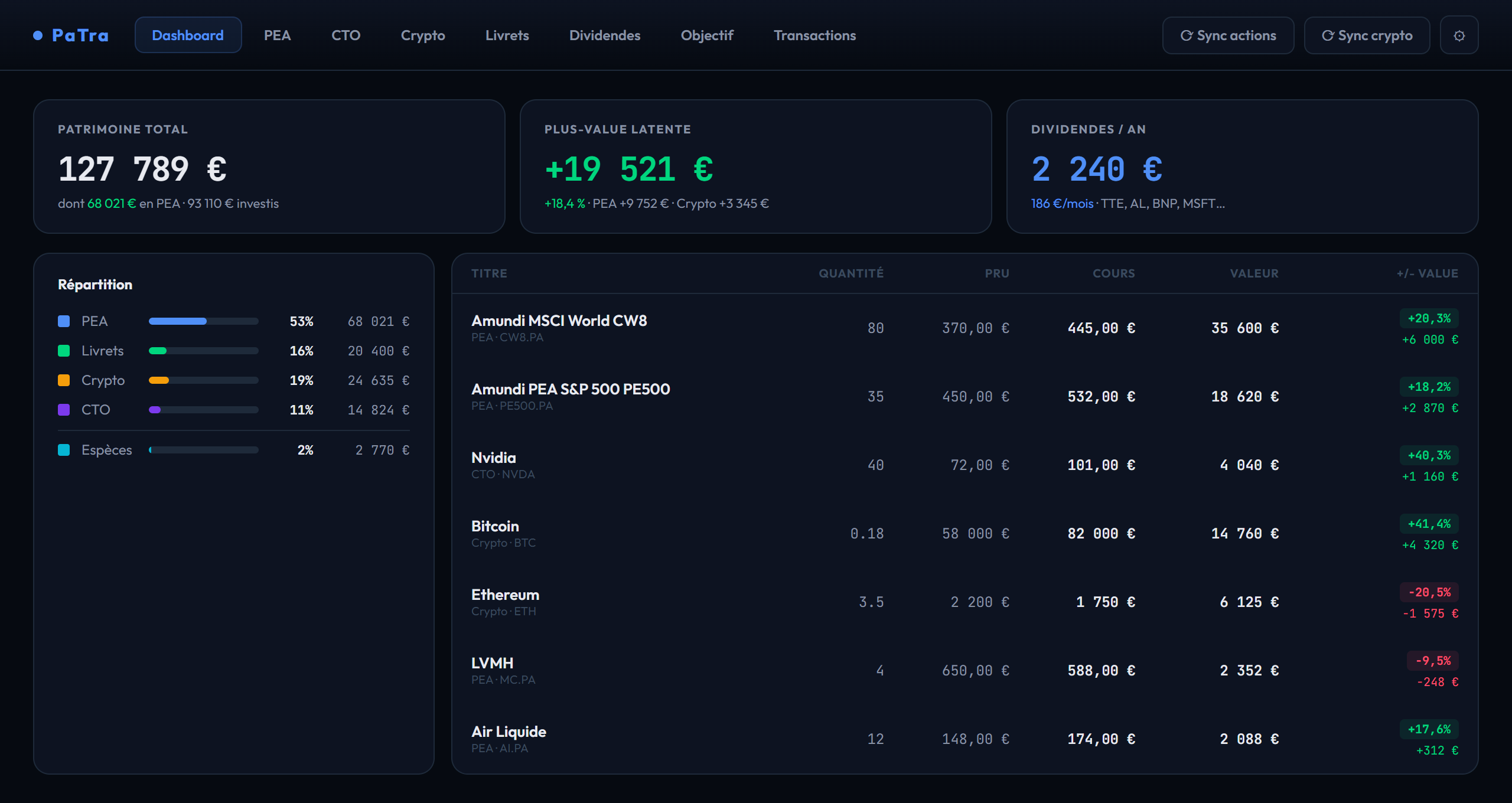This screenshot has height=803, width=1512.
Task: Toggle the PEA category in Répartition
Action: (x=94, y=321)
